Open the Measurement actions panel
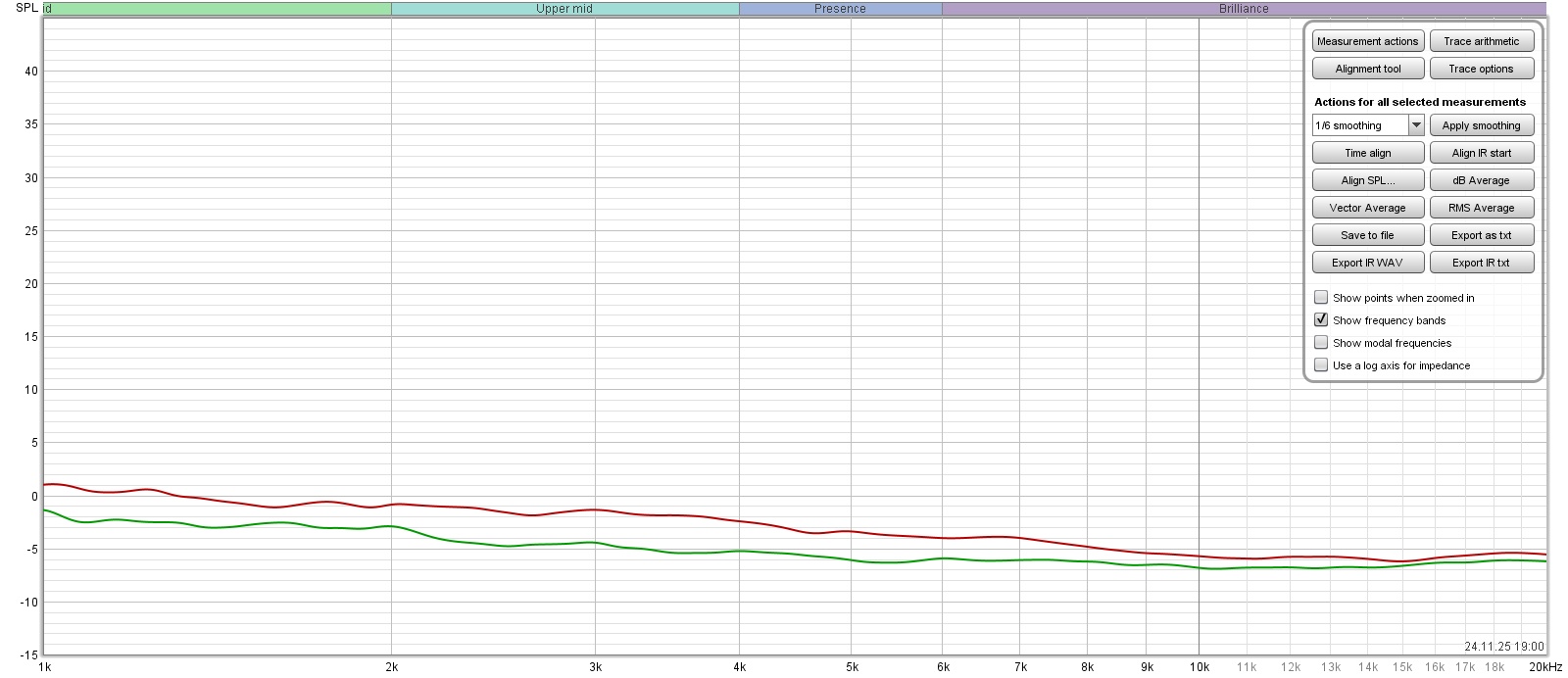1568x678 pixels. pos(1368,41)
